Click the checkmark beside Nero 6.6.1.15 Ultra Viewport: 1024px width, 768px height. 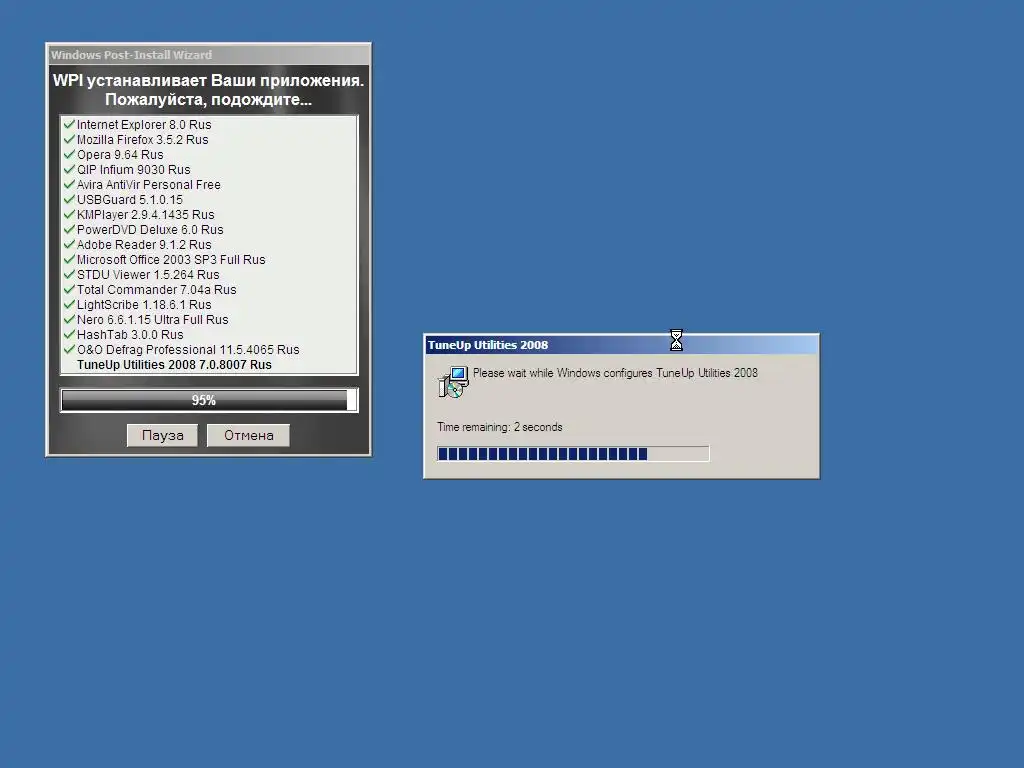(69, 319)
